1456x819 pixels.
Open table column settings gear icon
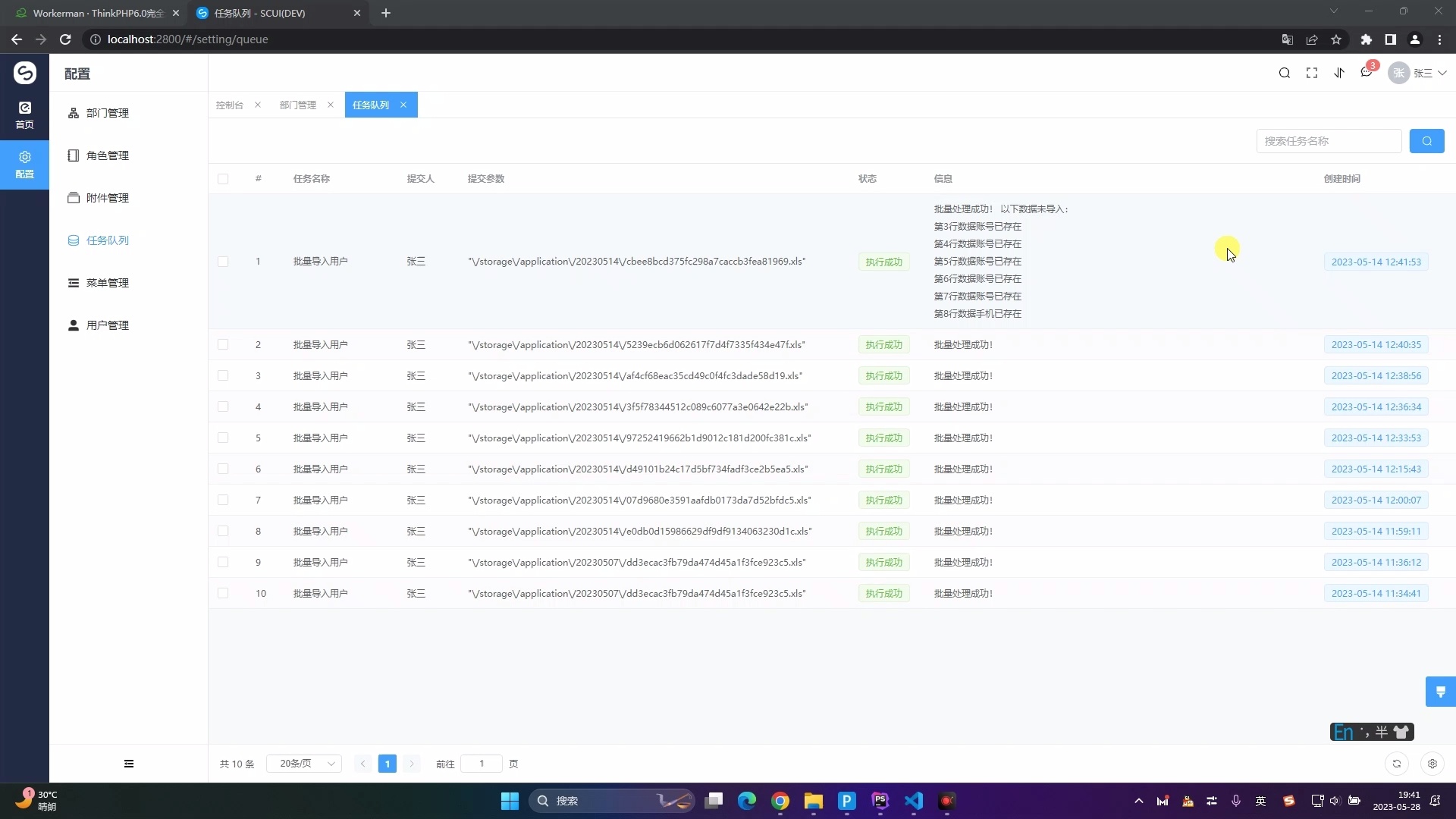click(1432, 764)
